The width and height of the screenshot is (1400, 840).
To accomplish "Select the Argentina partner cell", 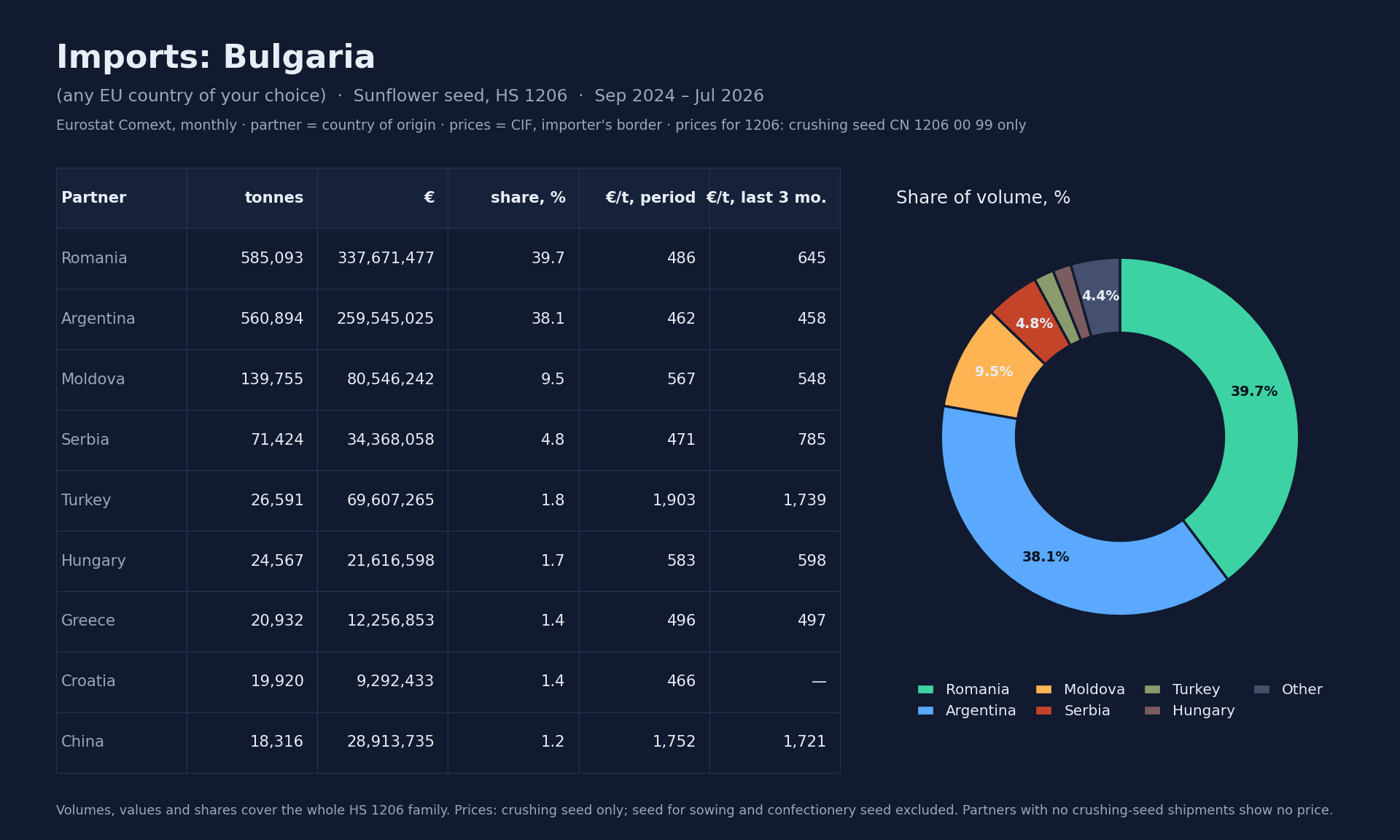I will click(x=122, y=319).
